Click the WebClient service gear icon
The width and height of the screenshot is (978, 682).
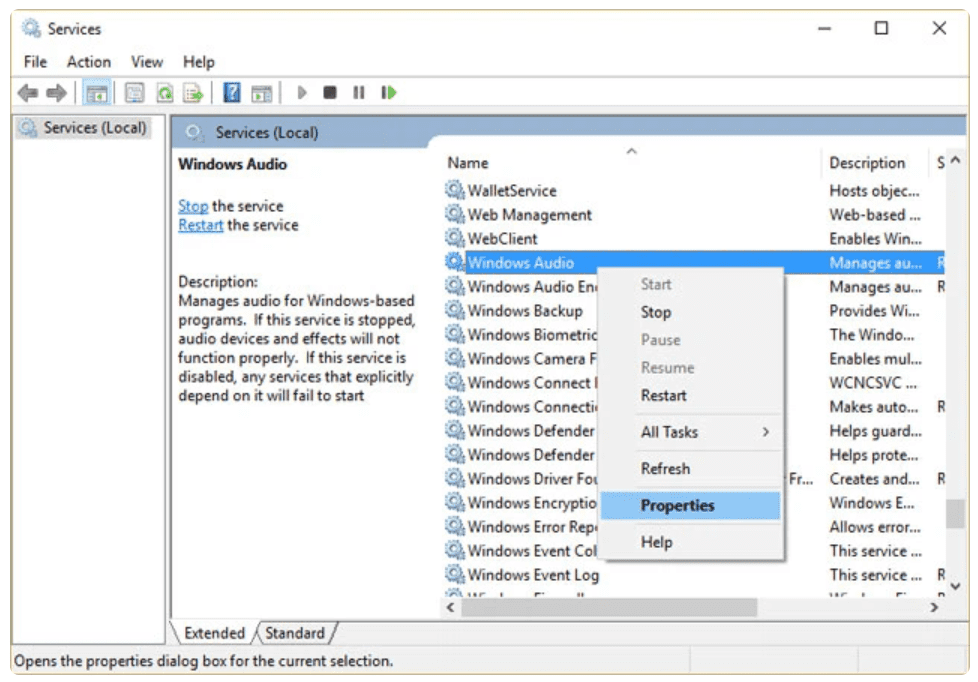pyautogui.click(x=455, y=239)
